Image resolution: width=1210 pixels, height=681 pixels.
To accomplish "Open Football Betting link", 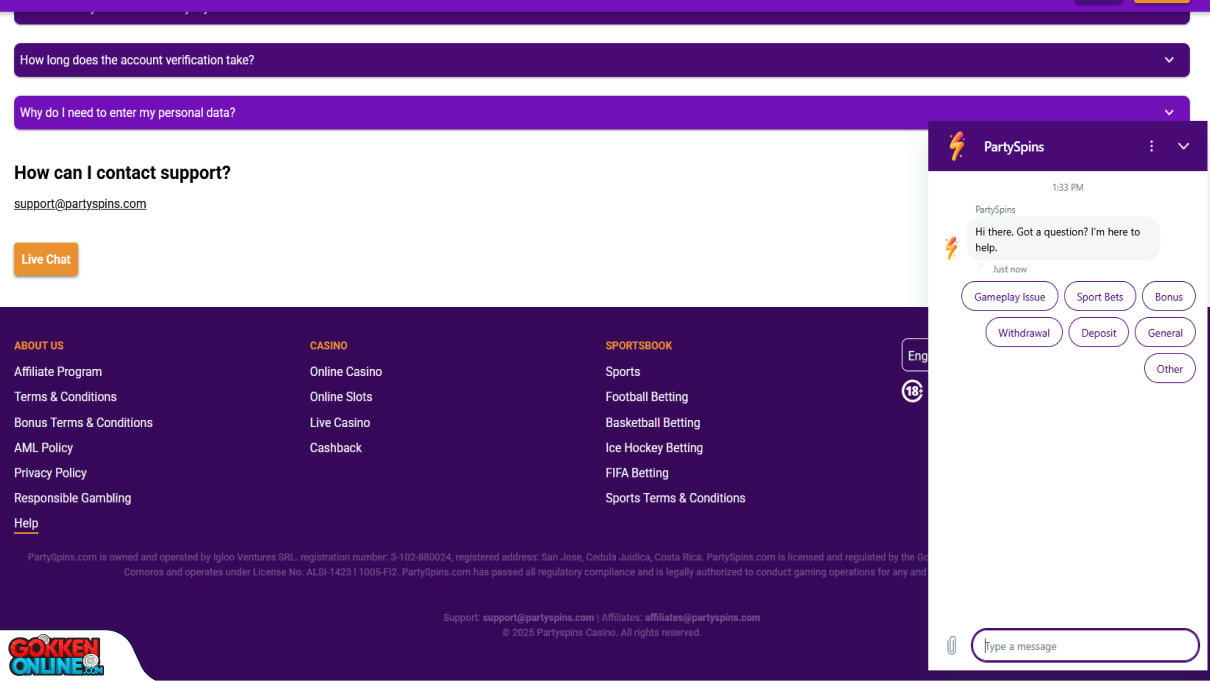I will 647,397.
